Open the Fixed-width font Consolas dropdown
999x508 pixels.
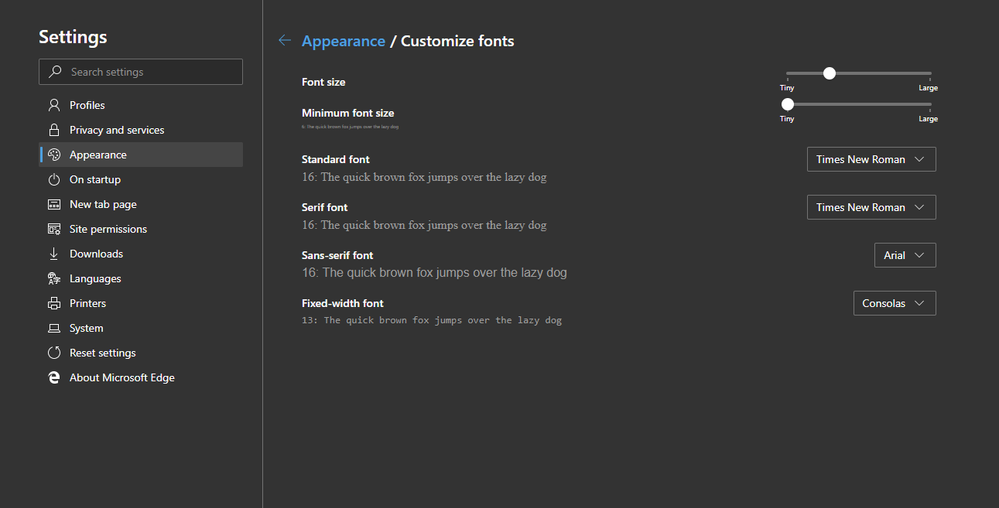895,303
